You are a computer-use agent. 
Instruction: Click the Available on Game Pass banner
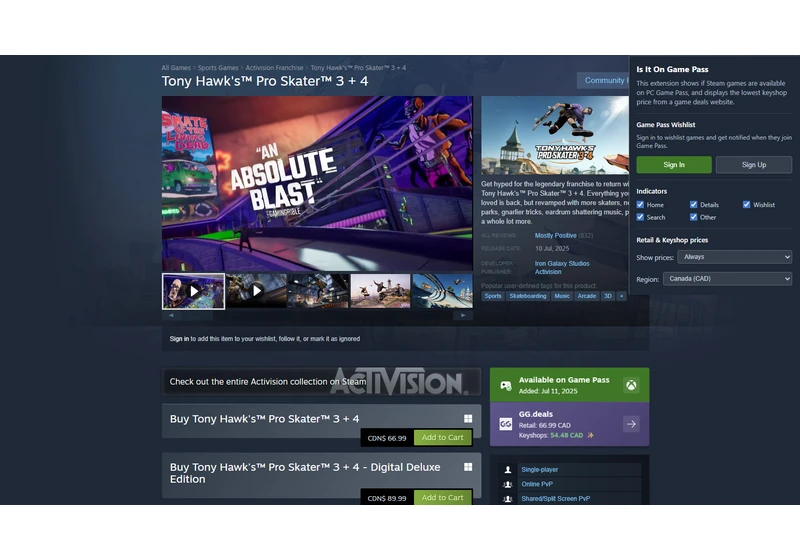click(569, 385)
